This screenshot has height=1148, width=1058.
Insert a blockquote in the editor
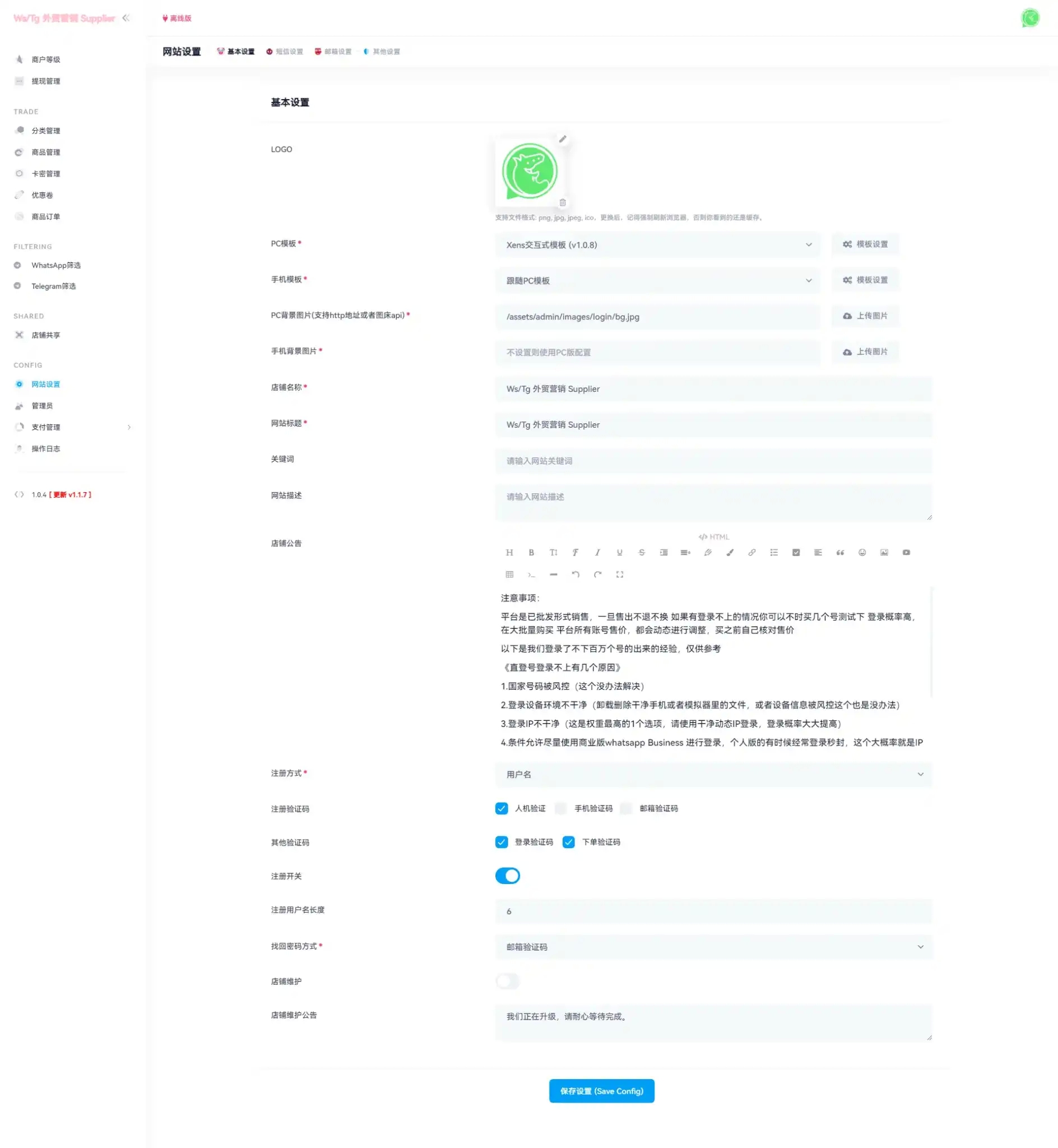(x=840, y=553)
